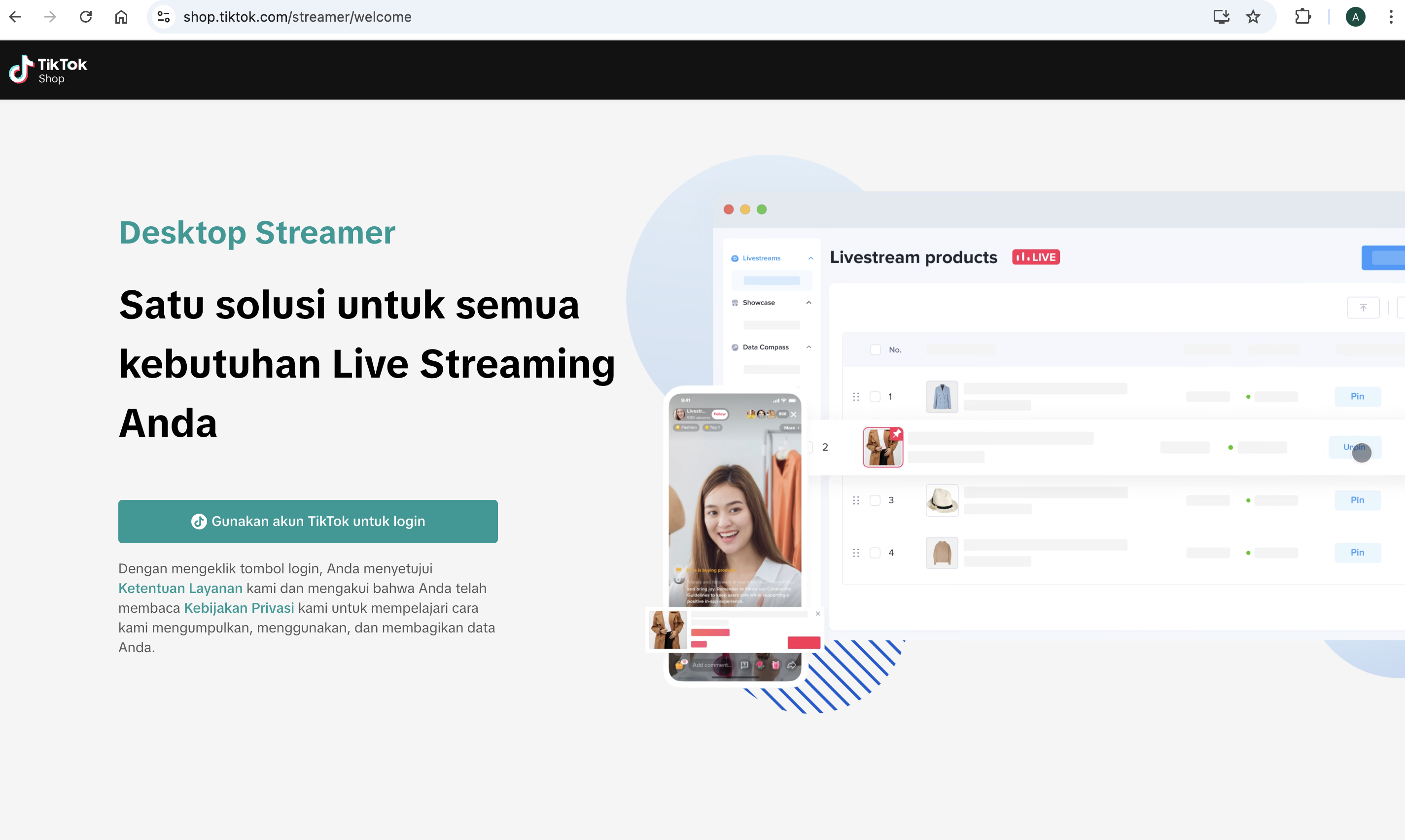Go to the browser home page icon
Image resolution: width=1405 pixels, height=840 pixels.
121,17
